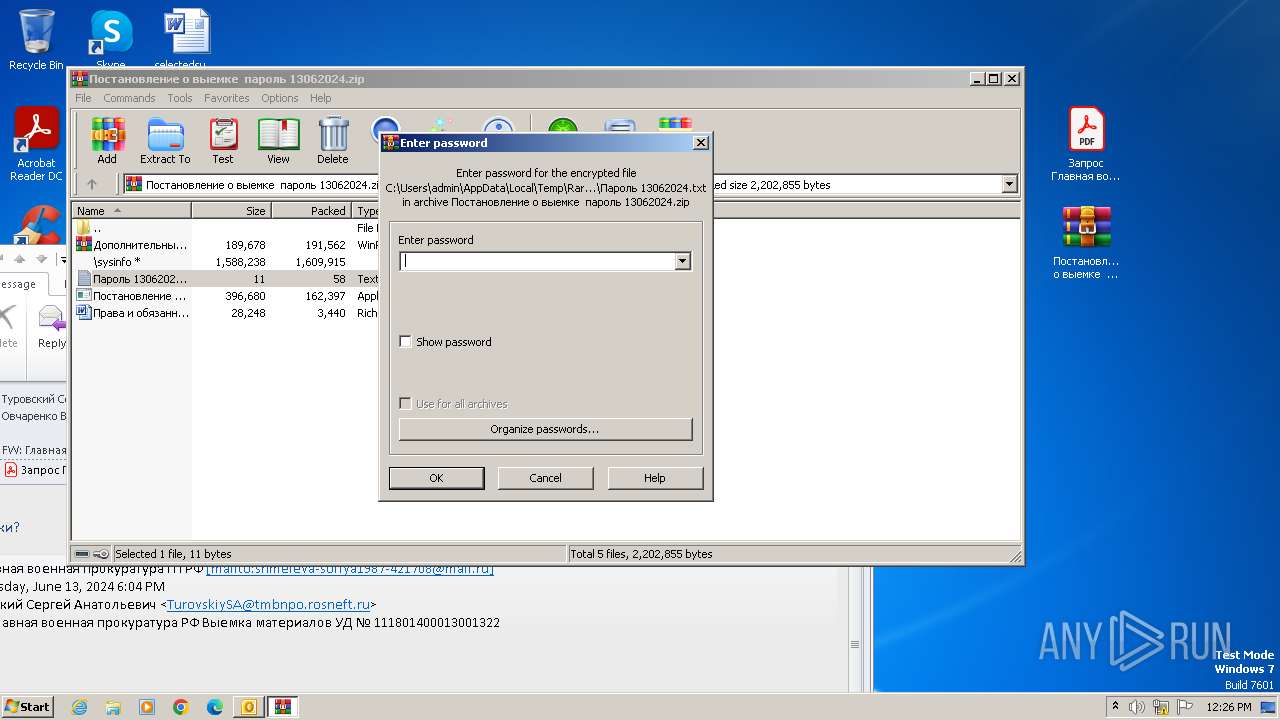Click the mailto mail.ru address link
Screen dimensions: 1280x720
click(351, 569)
